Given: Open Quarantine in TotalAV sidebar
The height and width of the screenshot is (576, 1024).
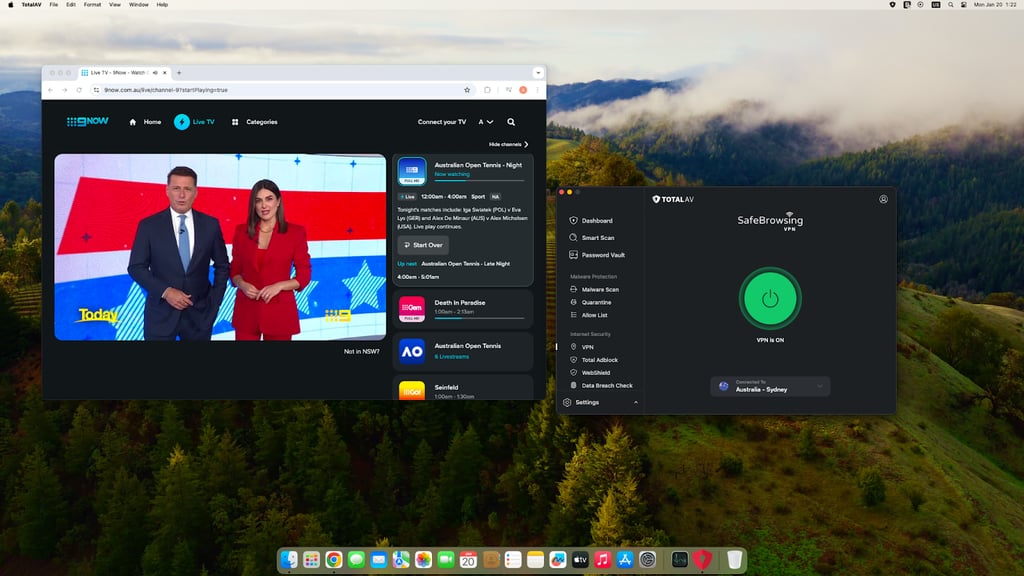Looking at the screenshot, I should click(x=590, y=302).
